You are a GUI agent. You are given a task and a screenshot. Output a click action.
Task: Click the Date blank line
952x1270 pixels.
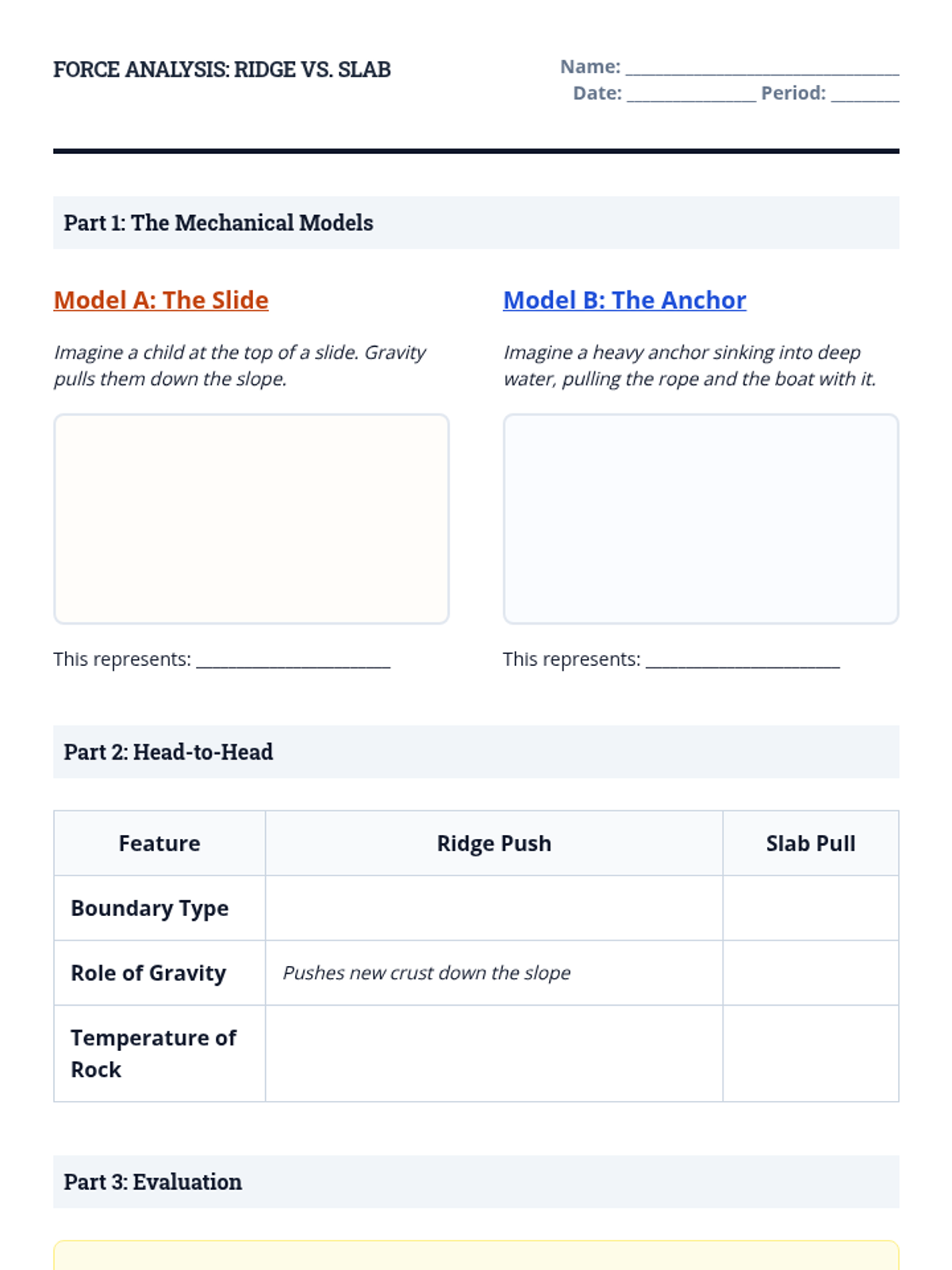click(691, 94)
